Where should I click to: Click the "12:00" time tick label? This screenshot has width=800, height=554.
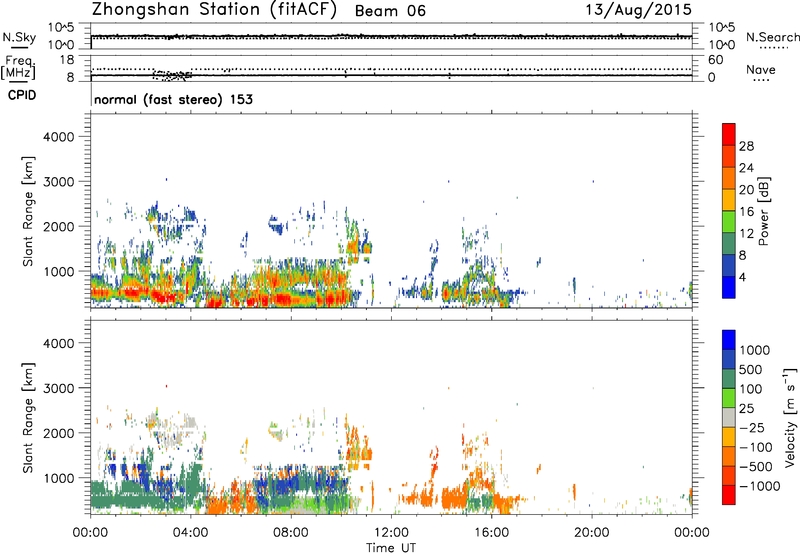(x=391, y=533)
